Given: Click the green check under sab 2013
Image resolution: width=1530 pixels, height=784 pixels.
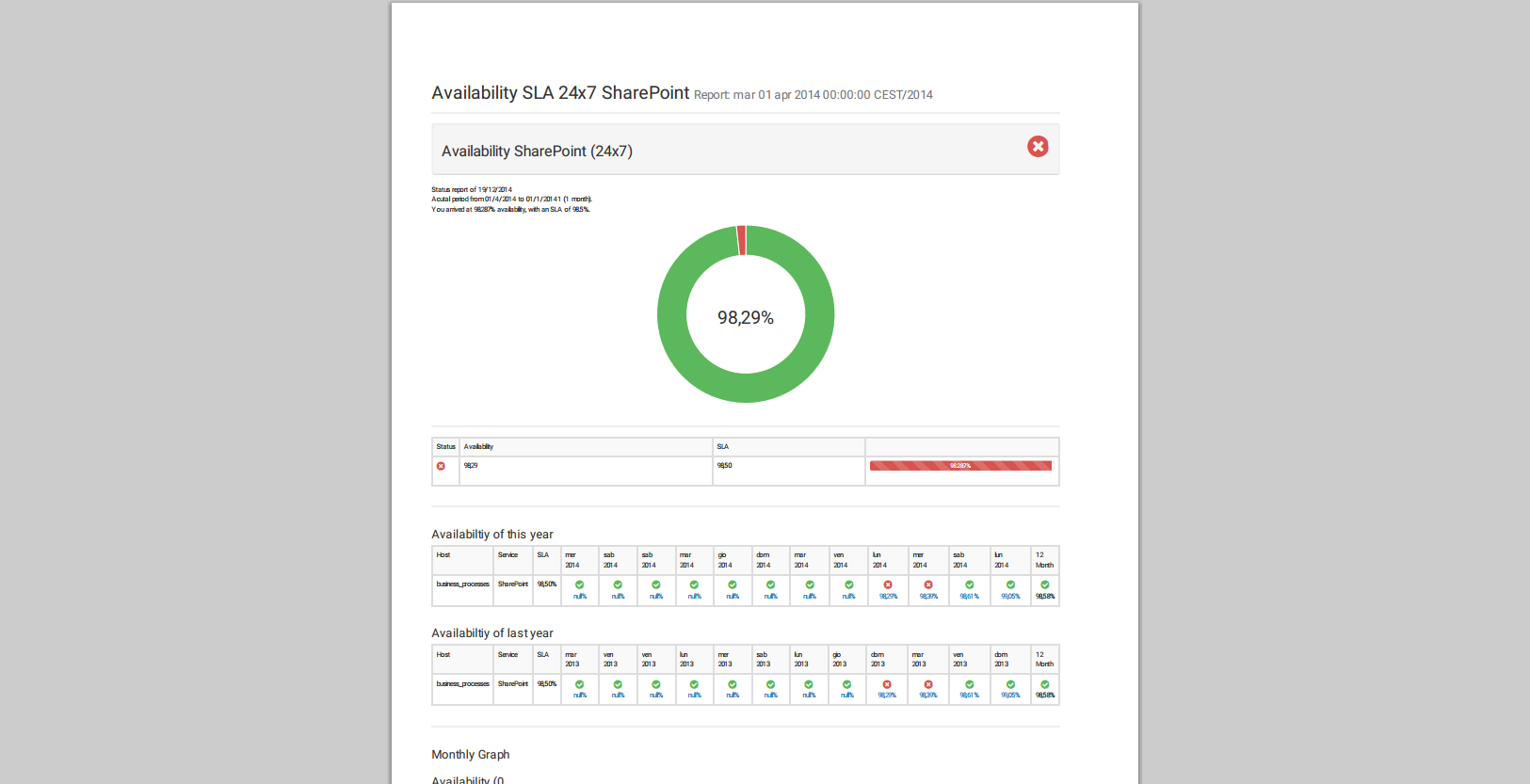Looking at the screenshot, I should coord(770,684).
